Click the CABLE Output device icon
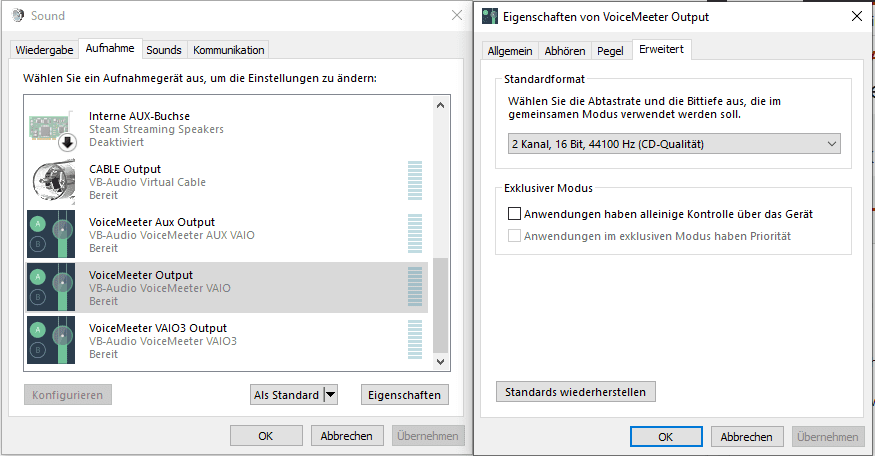The image size is (875, 456). (x=52, y=181)
